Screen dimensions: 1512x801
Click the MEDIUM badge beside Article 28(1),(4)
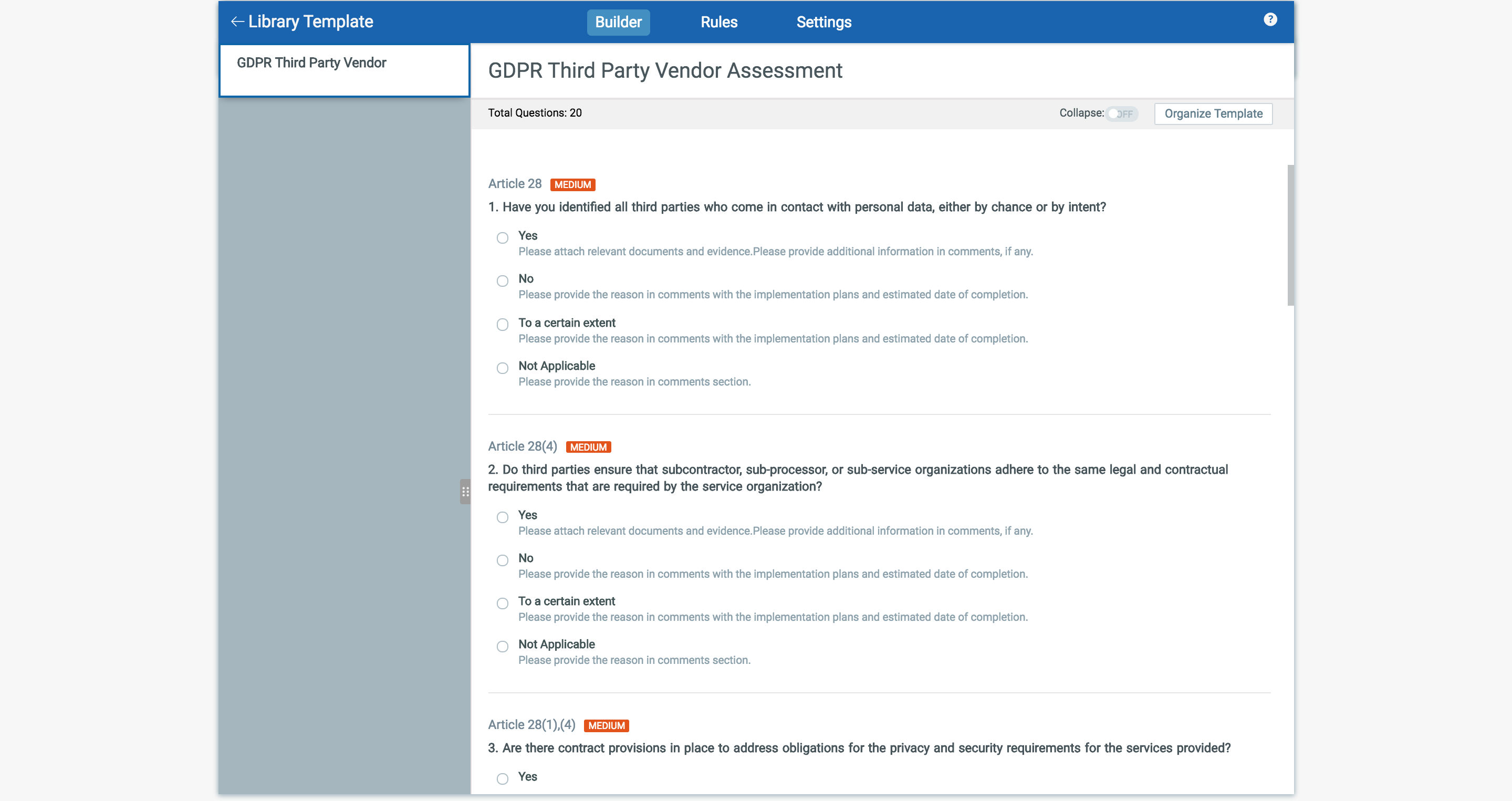(x=607, y=726)
